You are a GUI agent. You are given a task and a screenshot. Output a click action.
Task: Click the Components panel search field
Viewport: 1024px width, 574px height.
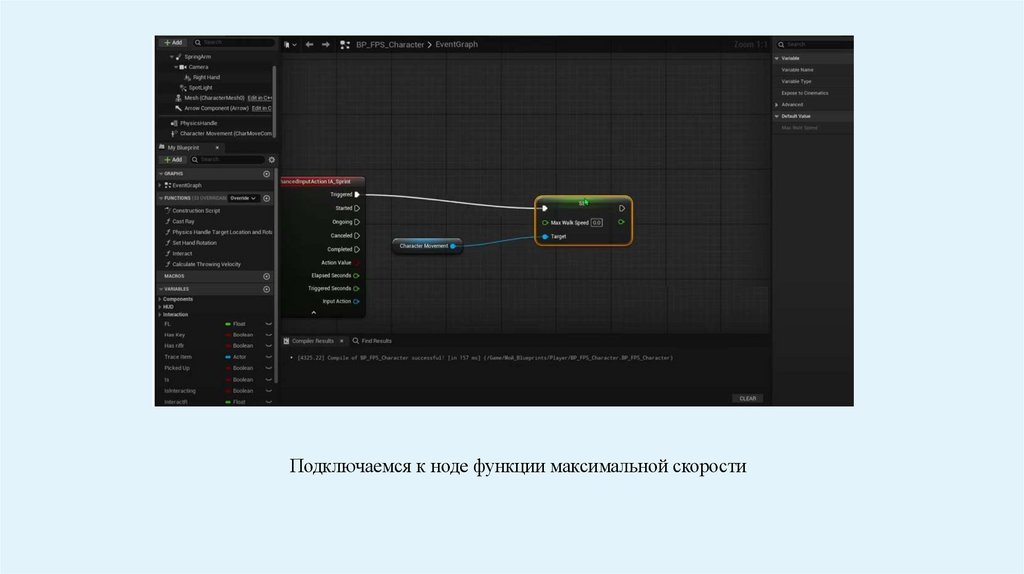click(234, 42)
